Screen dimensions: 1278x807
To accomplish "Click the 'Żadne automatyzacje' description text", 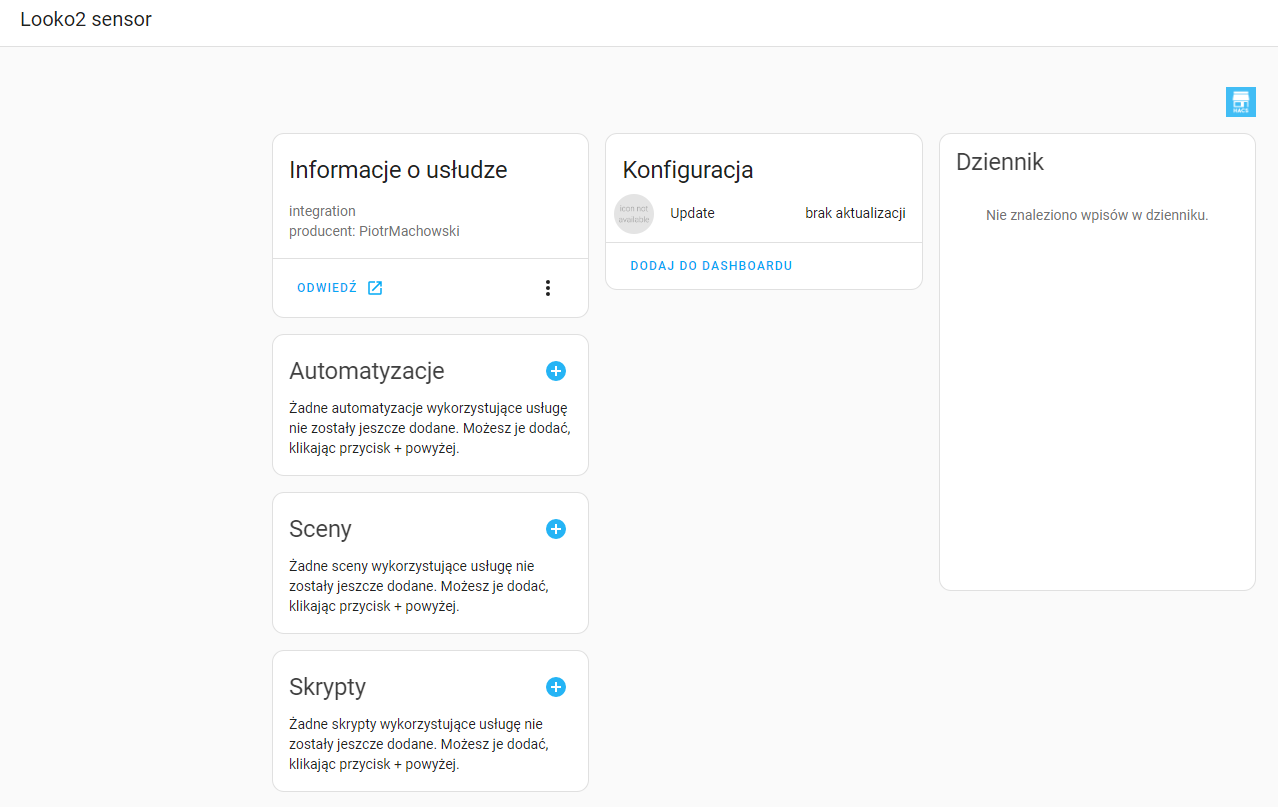I will click(x=430, y=428).
